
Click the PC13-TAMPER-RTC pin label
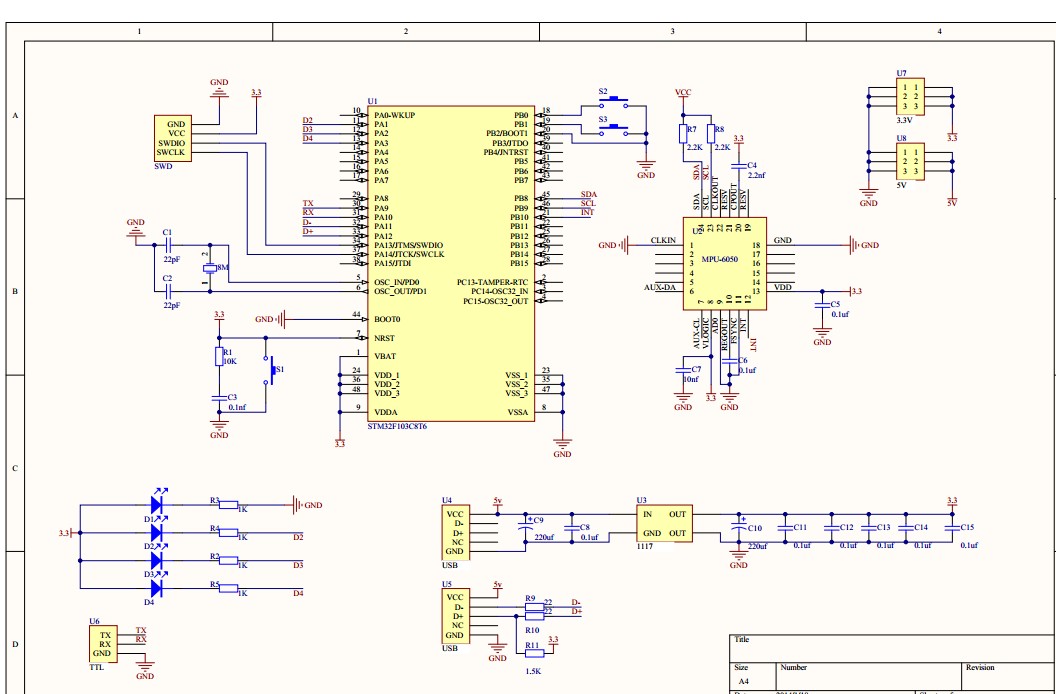492,282
